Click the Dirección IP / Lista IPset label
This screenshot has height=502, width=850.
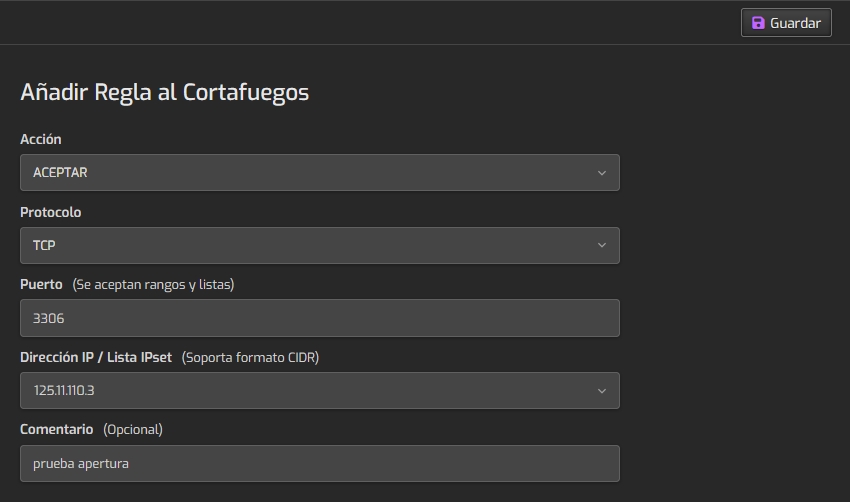(96, 357)
